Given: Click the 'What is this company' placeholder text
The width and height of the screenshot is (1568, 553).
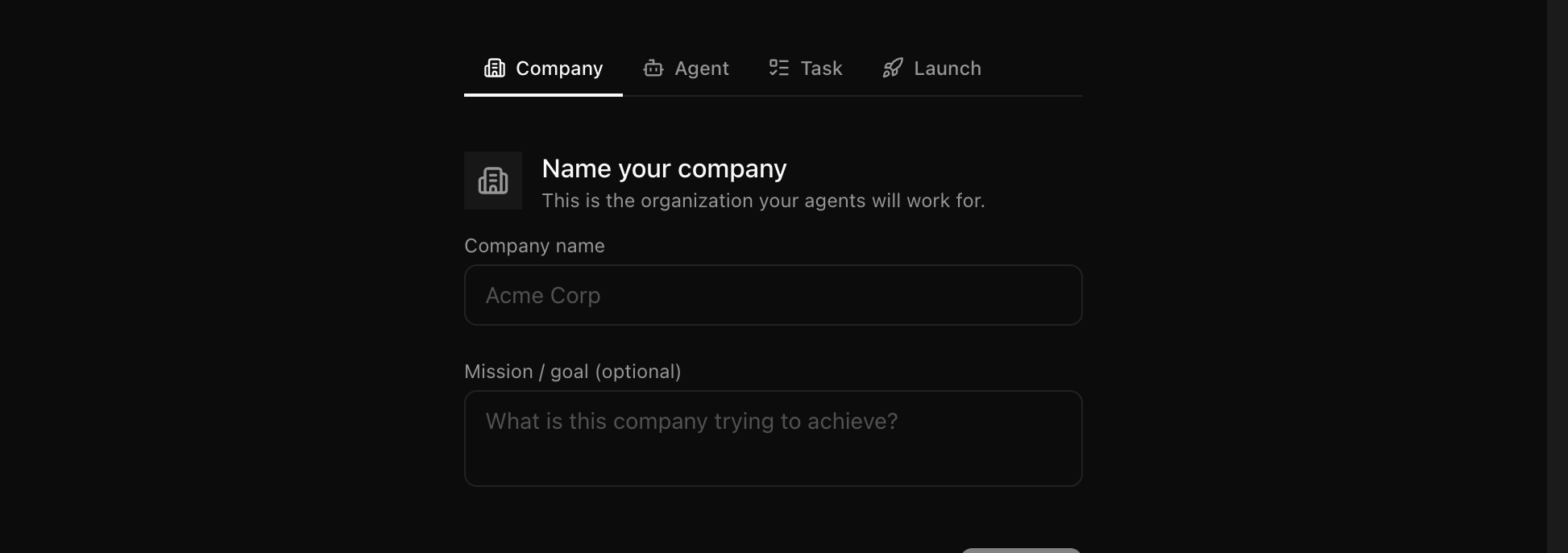Looking at the screenshot, I should click(x=691, y=422).
